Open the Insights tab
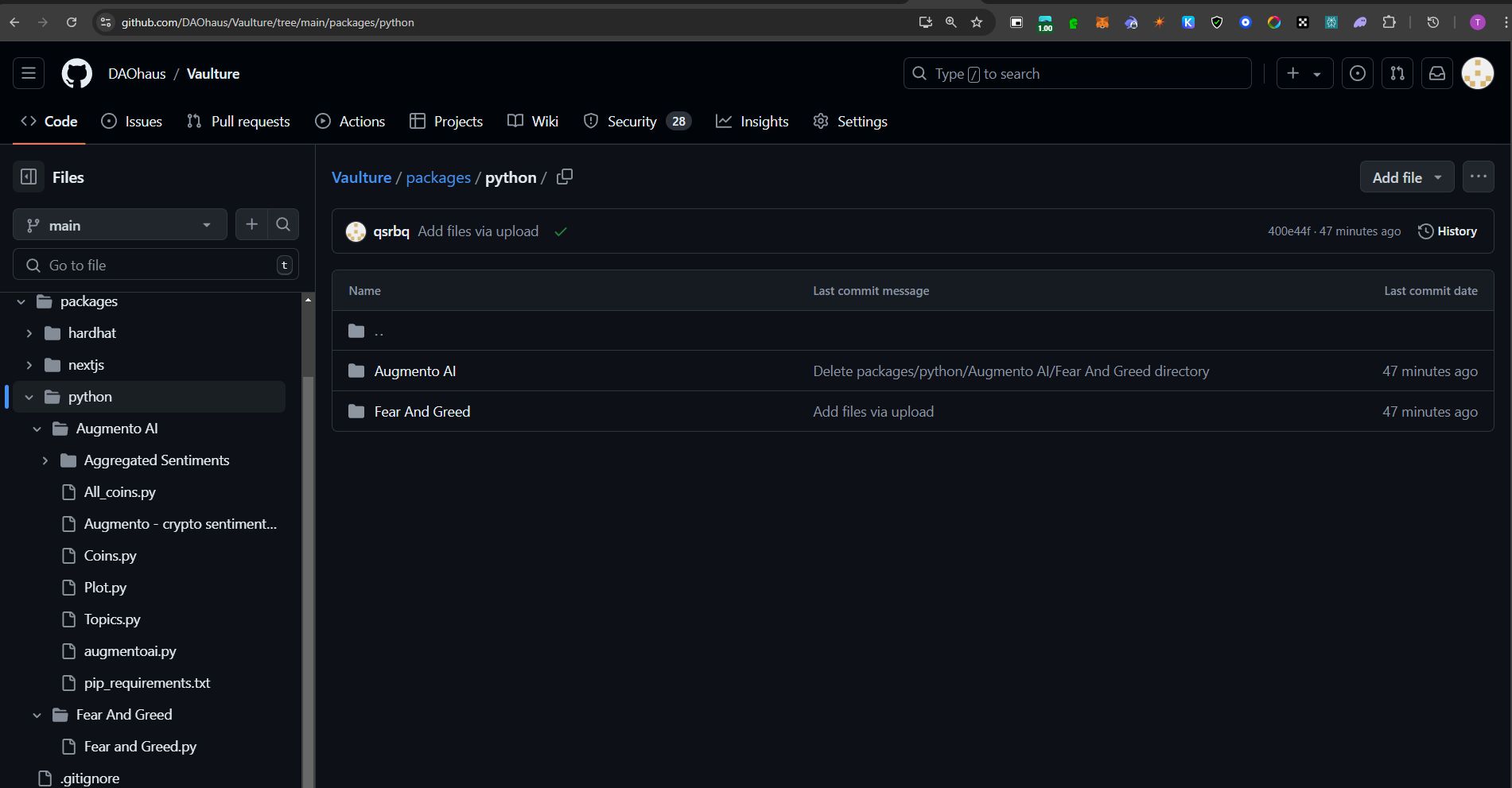The height and width of the screenshot is (788, 1512). 752,121
